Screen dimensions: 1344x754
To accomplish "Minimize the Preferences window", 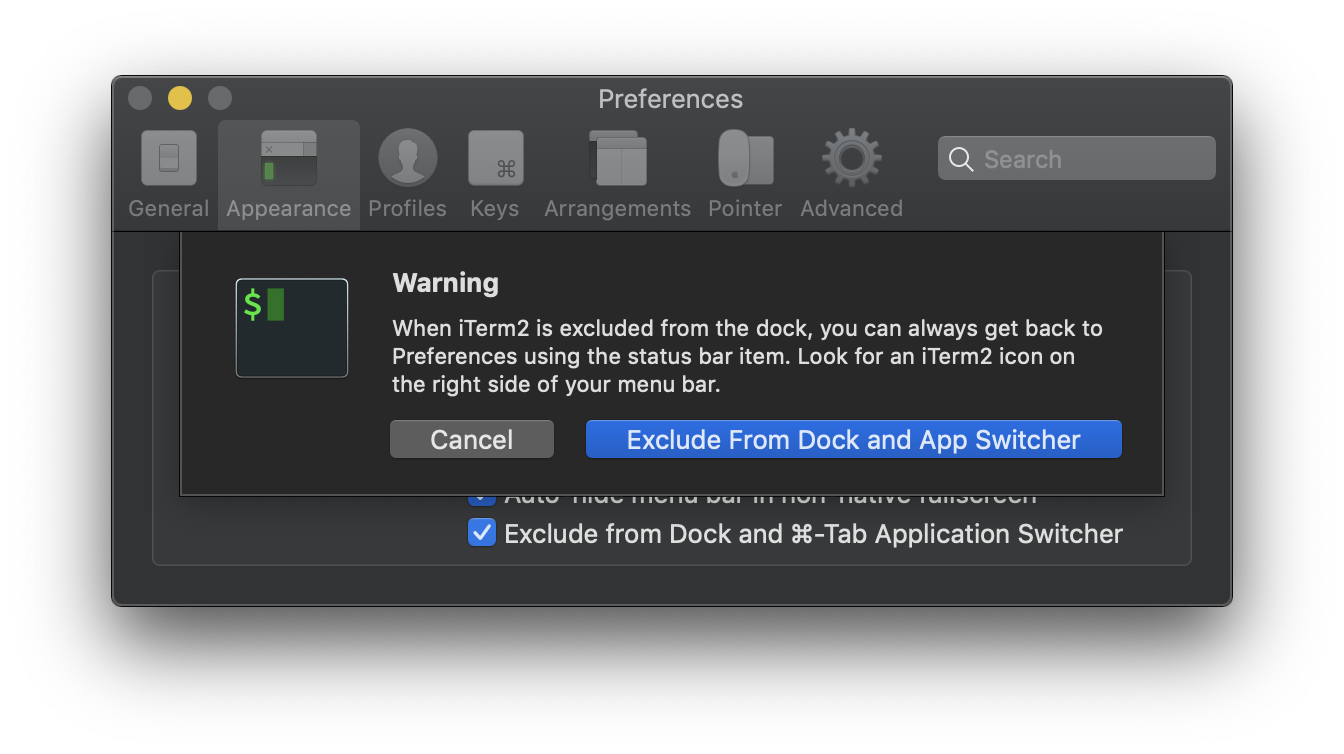I will [x=179, y=97].
